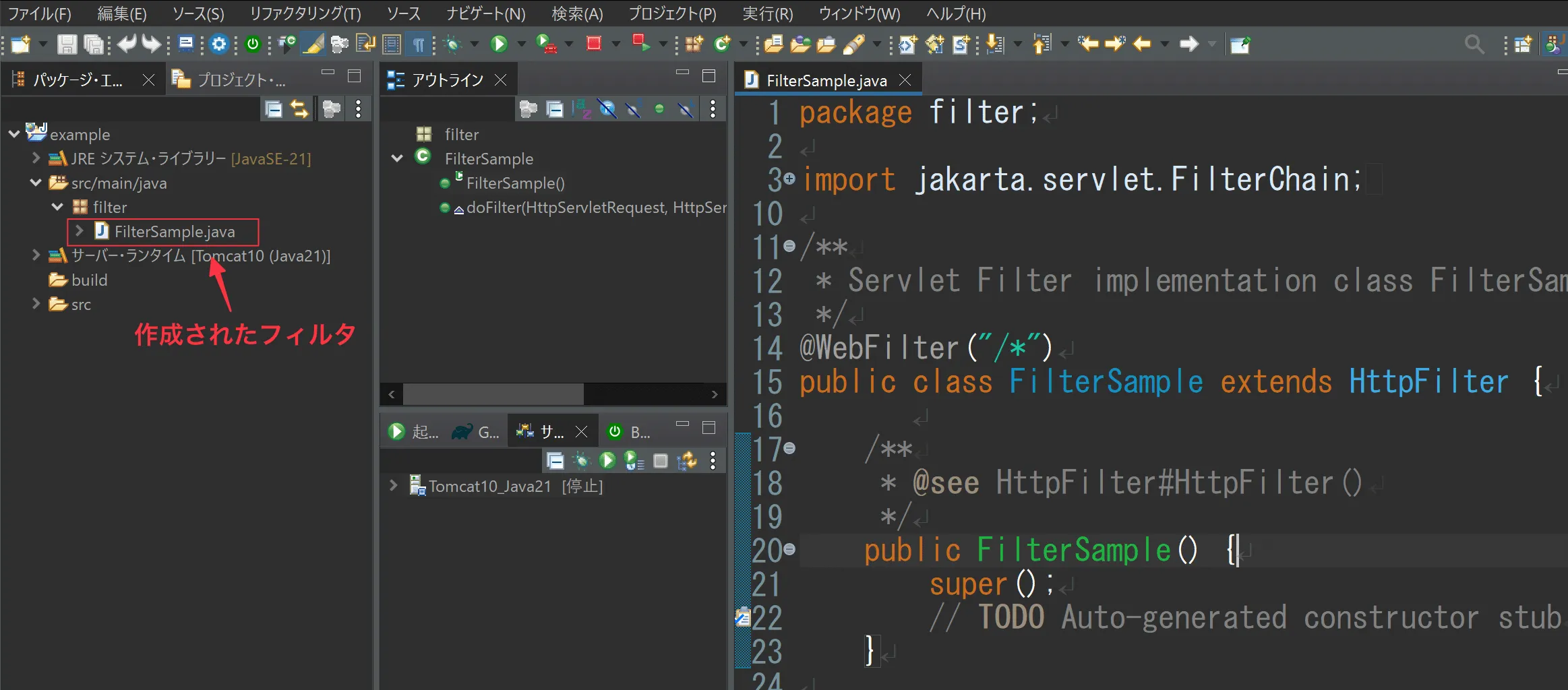Click the Forward navigation arrow in toolbar
This screenshot has width=1568, height=690.
1189,44
